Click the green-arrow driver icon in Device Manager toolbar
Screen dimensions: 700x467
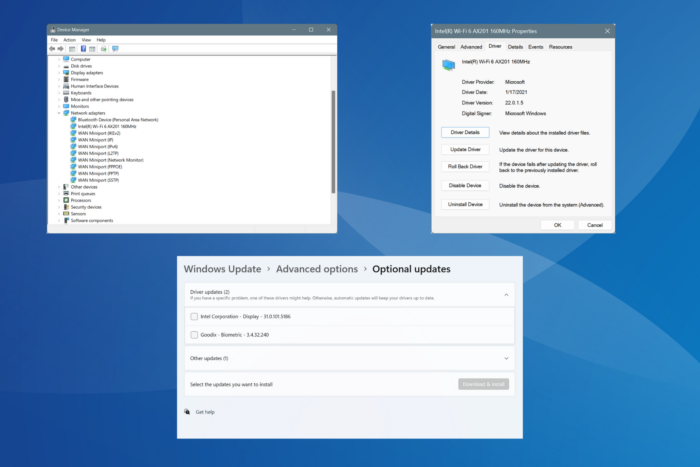(104, 49)
